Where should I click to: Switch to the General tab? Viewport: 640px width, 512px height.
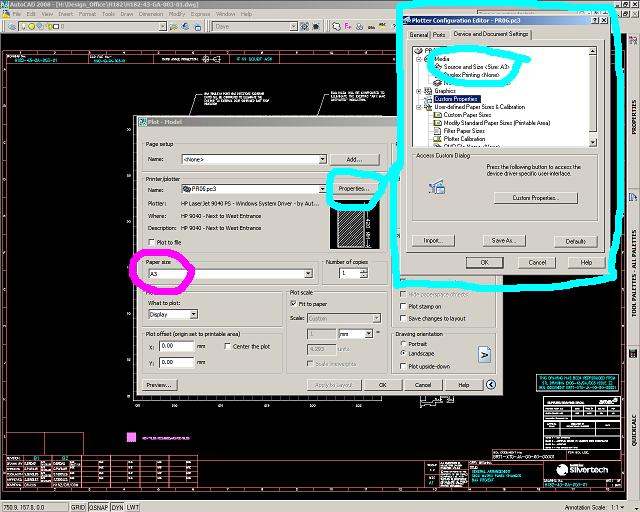[x=418, y=35]
